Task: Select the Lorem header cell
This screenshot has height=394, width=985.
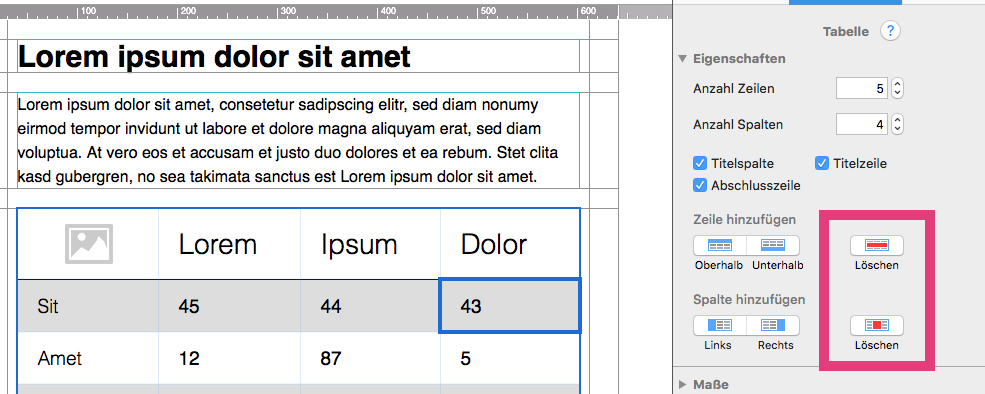Action: (229, 244)
